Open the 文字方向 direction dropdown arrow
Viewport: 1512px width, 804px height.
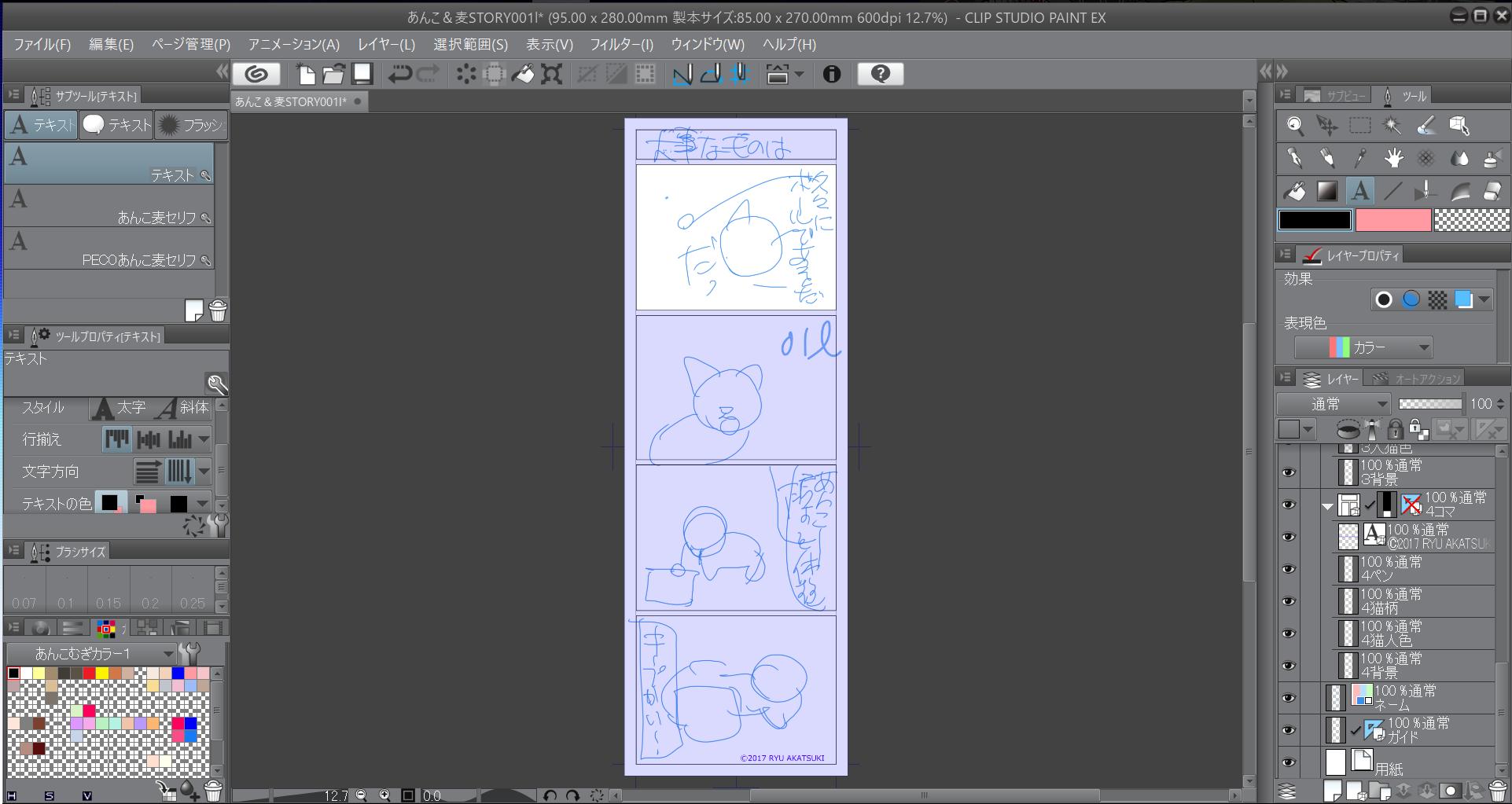pyautogui.click(x=204, y=472)
